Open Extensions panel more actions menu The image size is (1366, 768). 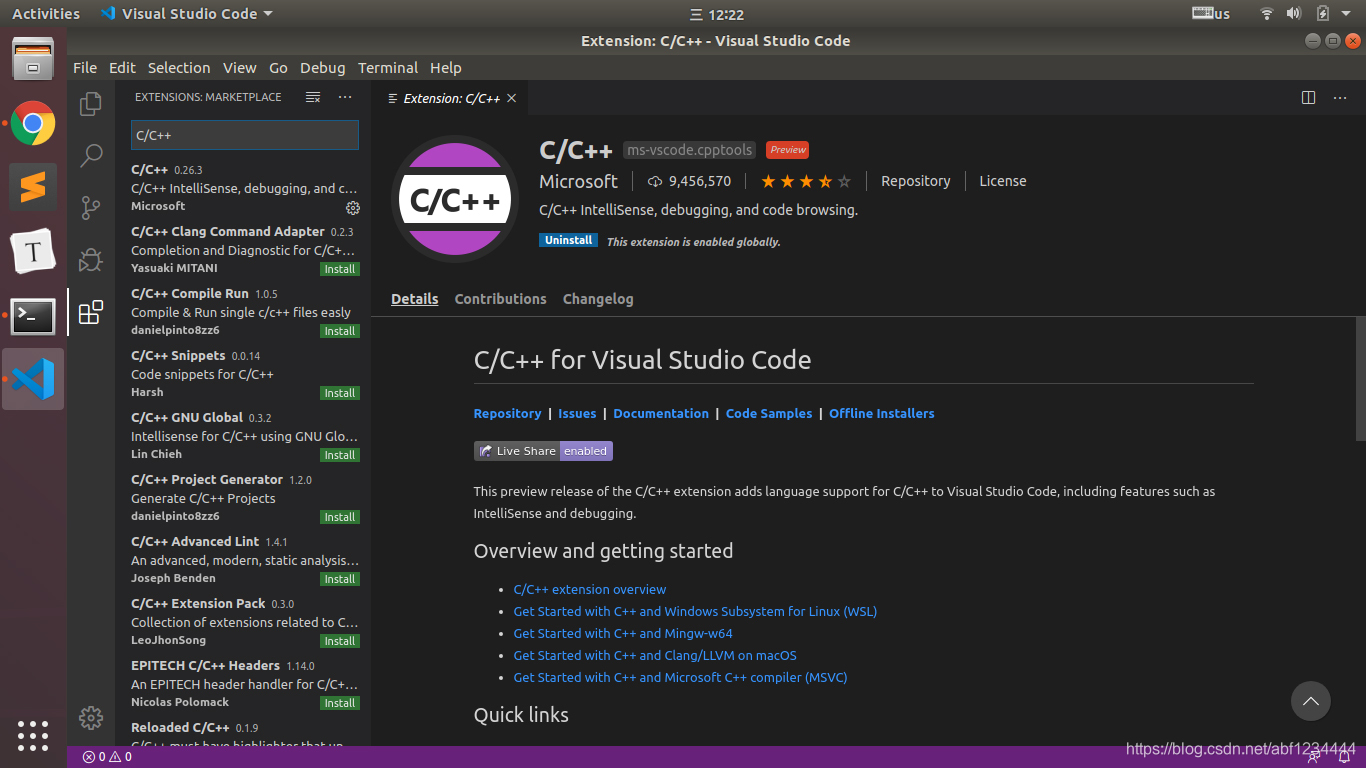pos(345,97)
